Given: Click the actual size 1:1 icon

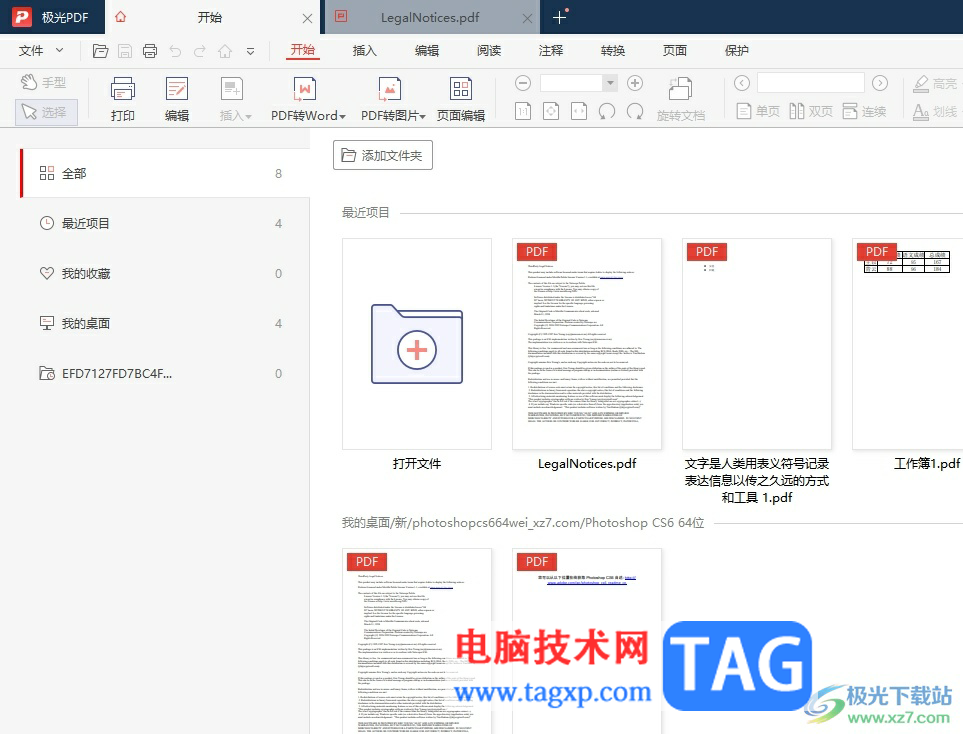Looking at the screenshot, I should [x=523, y=111].
